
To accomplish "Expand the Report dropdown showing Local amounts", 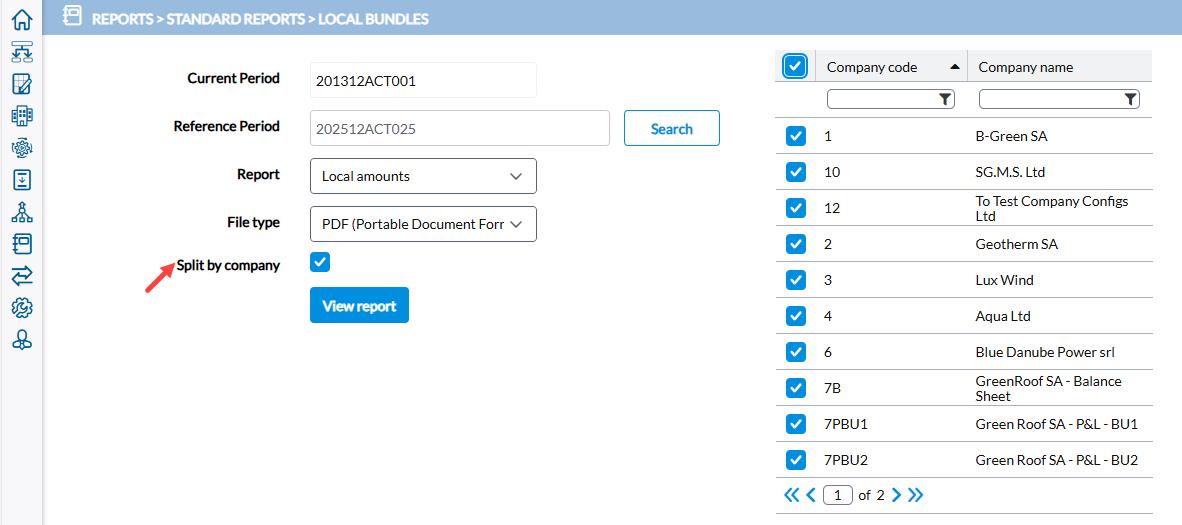I will coord(423,176).
